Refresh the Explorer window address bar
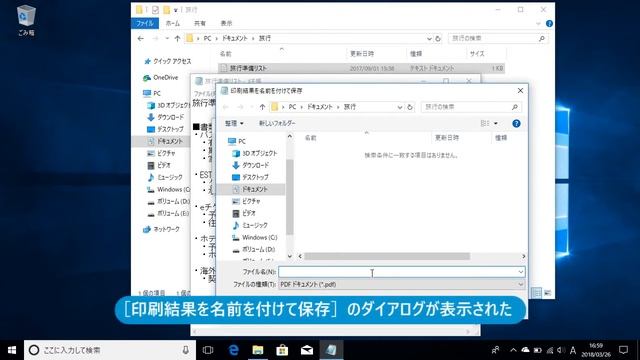 438,38
